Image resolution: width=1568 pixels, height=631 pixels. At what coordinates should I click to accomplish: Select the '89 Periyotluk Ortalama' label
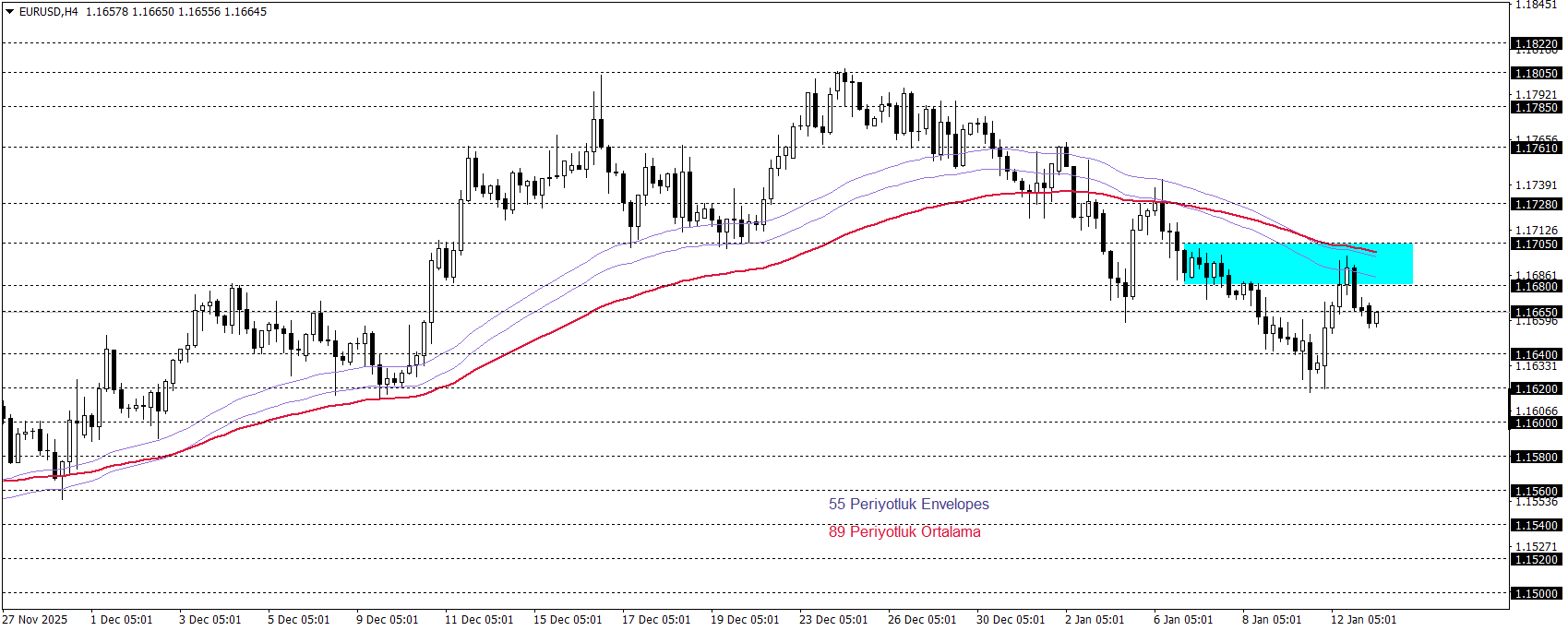pos(904,531)
